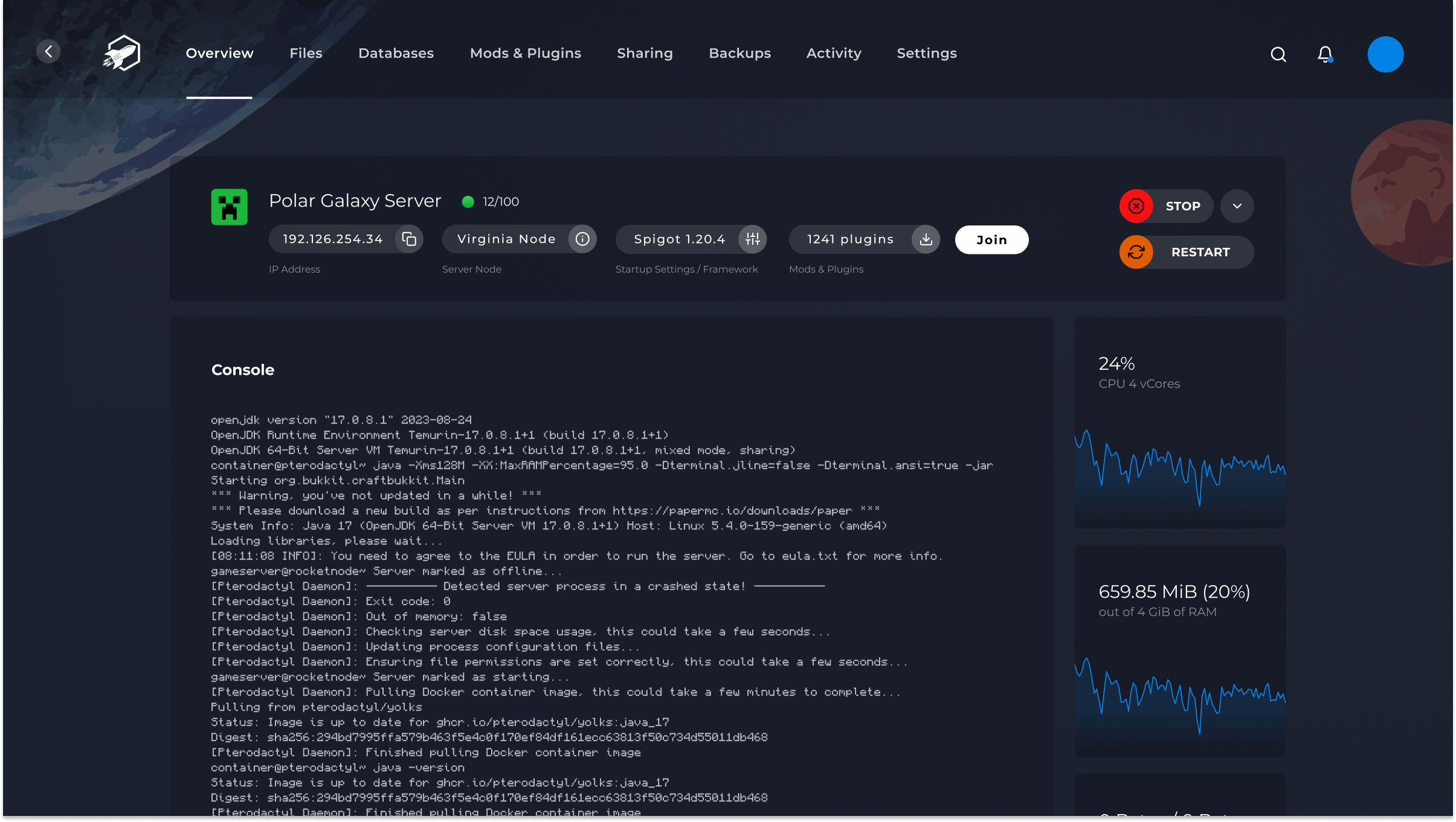Copy the server IP address

pyautogui.click(x=410, y=239)
